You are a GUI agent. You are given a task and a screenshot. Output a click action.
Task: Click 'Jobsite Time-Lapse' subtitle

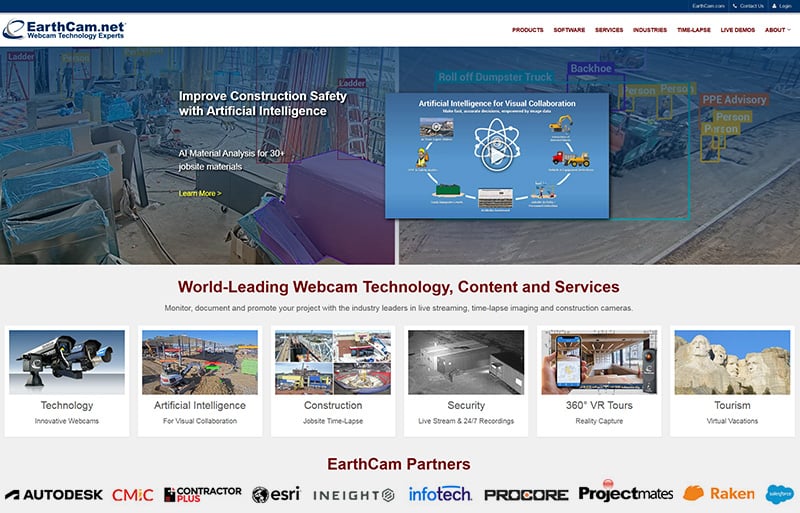(x=333, y=421)
